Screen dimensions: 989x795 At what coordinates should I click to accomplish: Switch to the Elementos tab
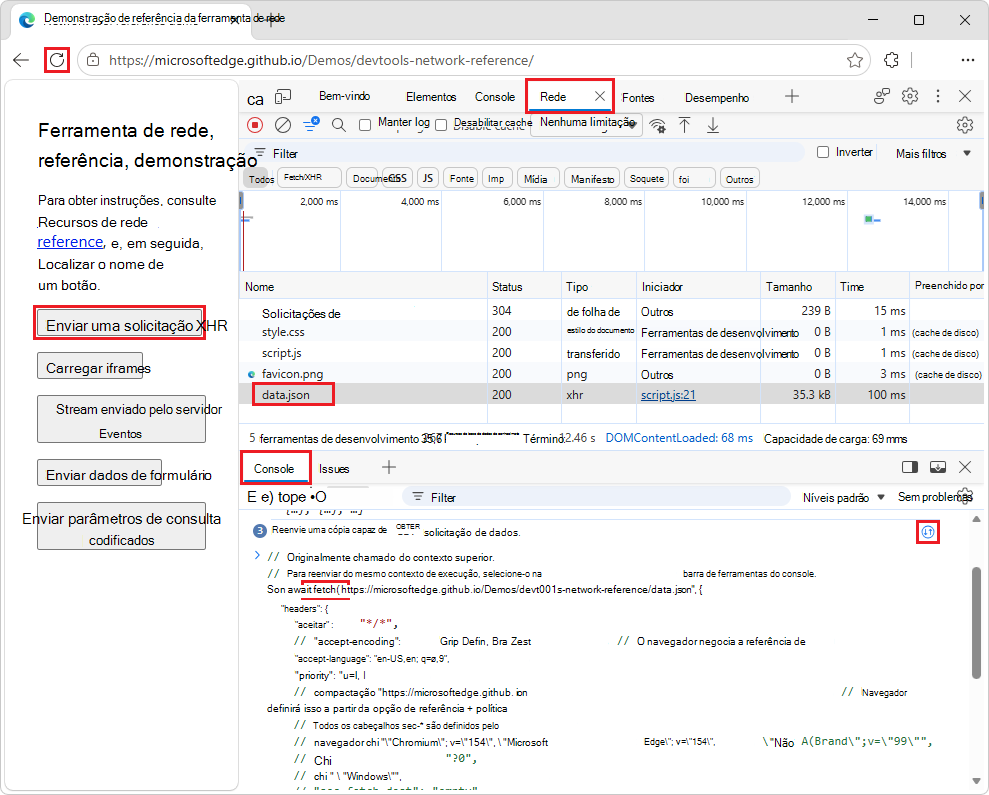pos(431,97)
